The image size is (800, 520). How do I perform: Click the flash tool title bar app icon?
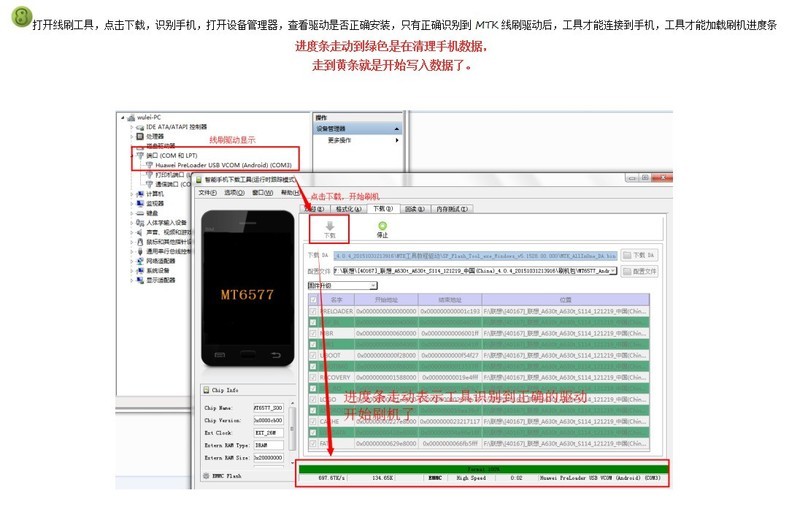pos(199,180)
